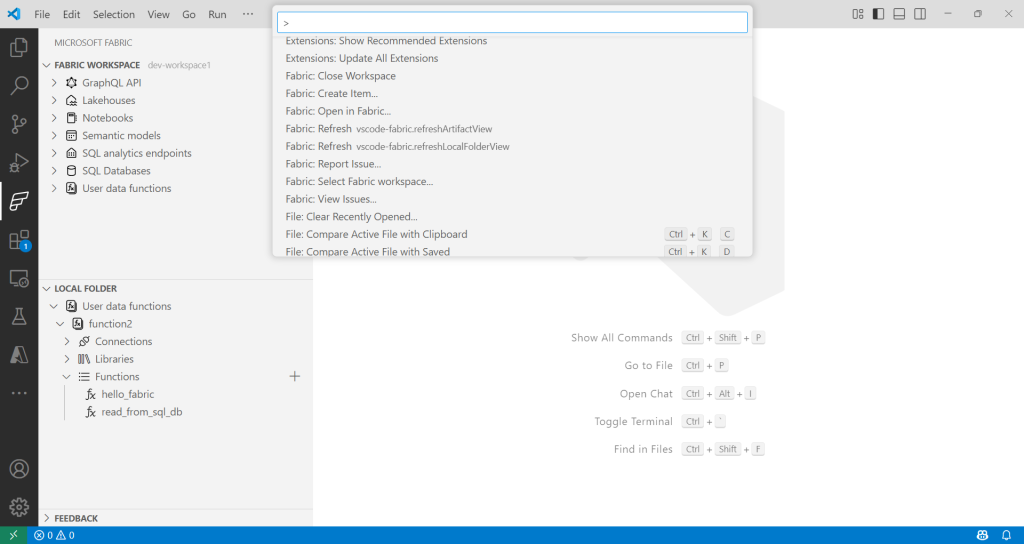Expand the Feedback section
Screen dimensions: 1024x544
(x=47, y=518)
